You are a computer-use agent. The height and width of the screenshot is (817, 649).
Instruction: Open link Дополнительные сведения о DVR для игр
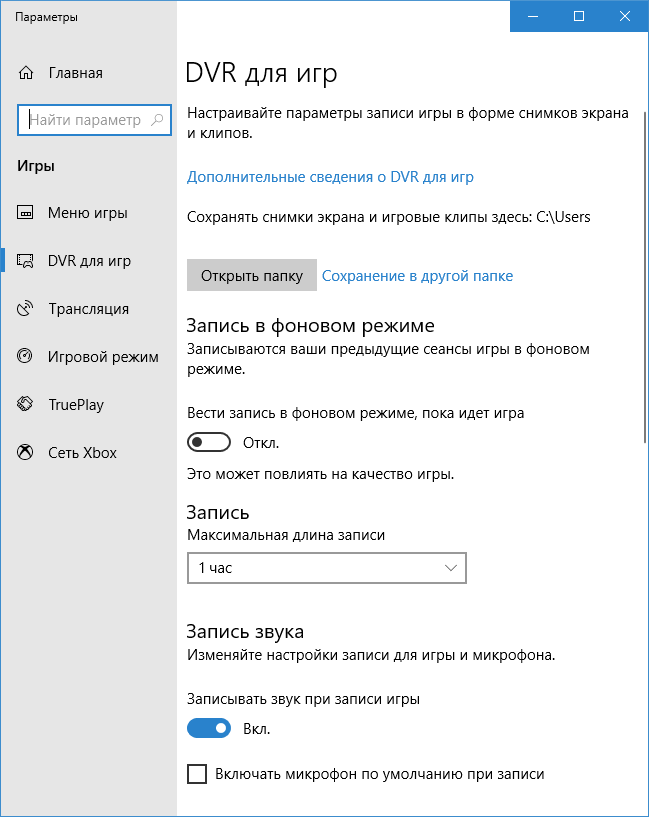tap(330, 177)
